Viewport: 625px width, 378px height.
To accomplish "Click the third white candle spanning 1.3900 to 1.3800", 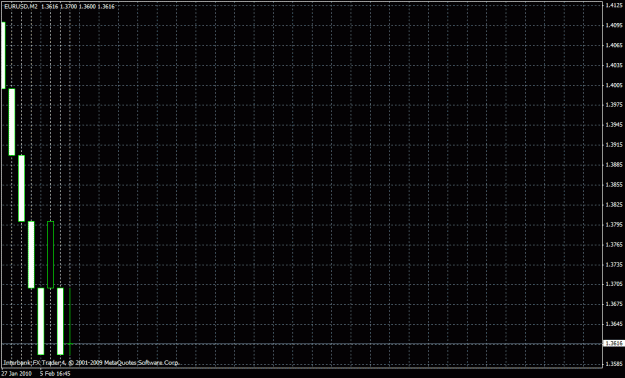I will pos(22,188).
